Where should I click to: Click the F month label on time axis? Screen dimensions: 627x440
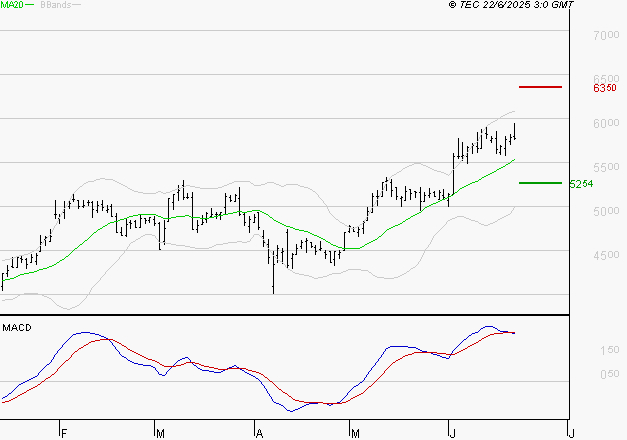64,434
